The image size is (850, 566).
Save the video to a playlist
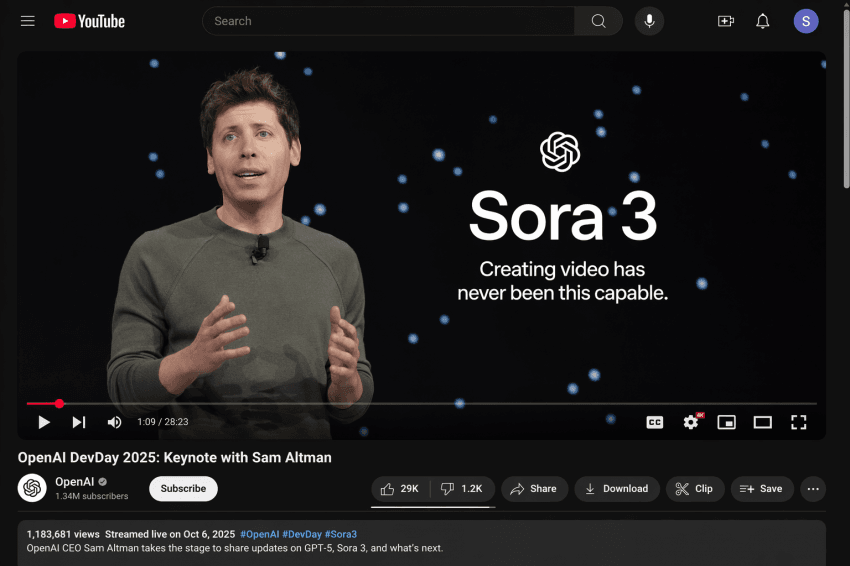click(x=762, y=489)
